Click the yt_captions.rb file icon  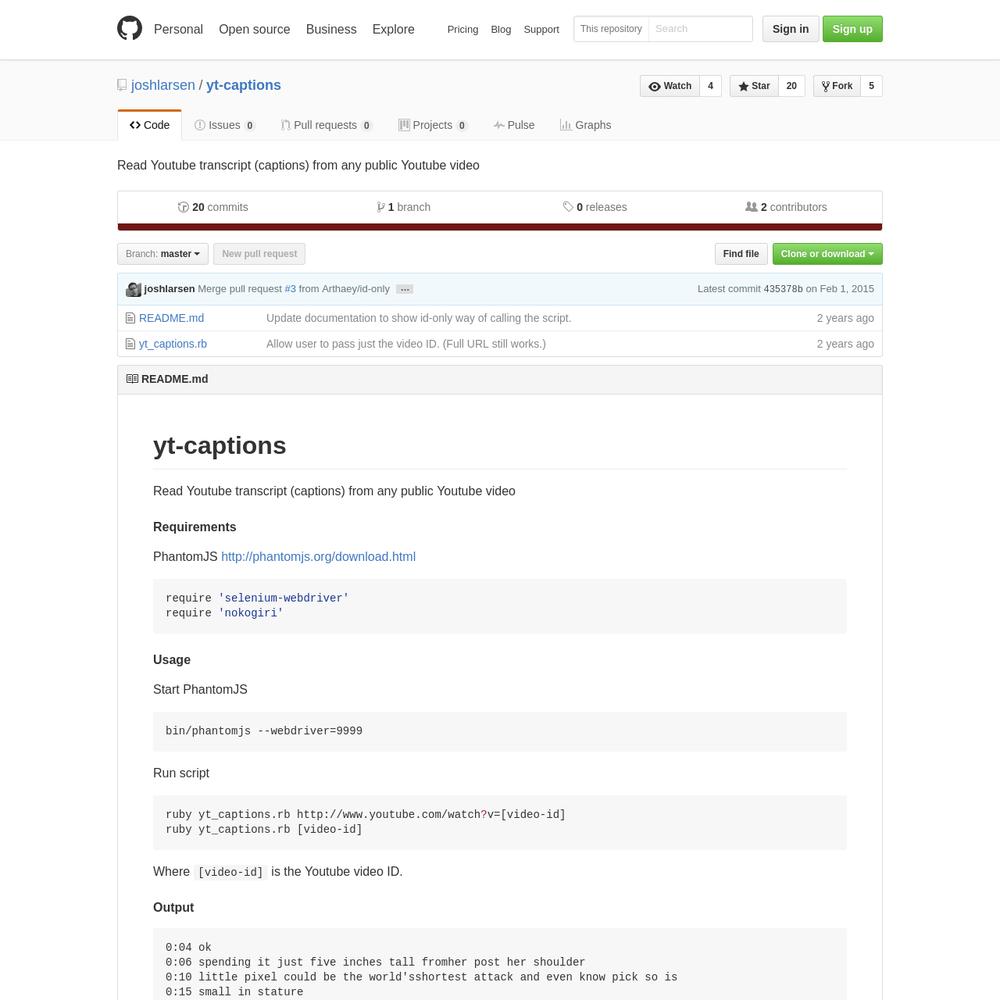coord(130,344)
